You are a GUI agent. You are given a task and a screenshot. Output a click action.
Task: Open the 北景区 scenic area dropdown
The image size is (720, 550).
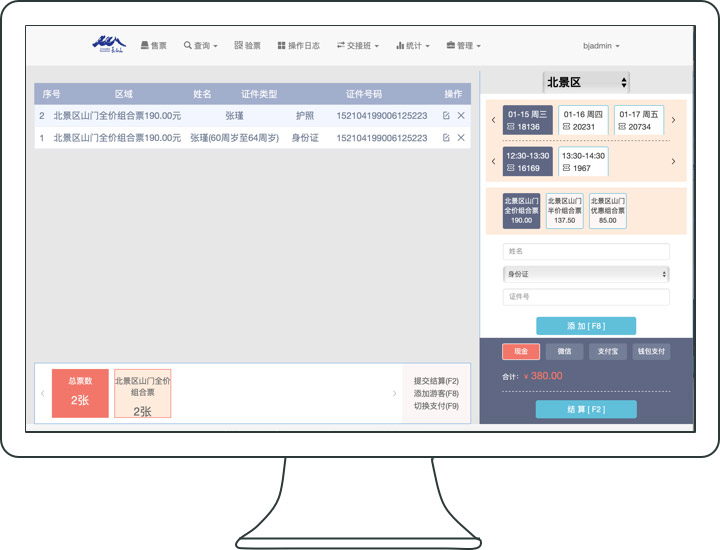point(586,82)
